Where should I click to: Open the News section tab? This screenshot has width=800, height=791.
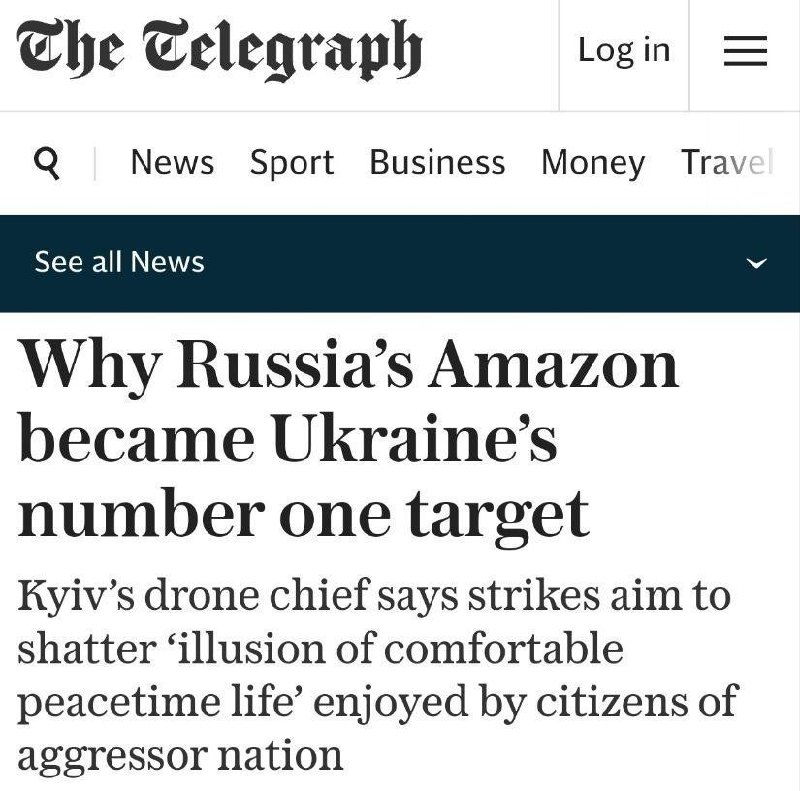[172, 162]
